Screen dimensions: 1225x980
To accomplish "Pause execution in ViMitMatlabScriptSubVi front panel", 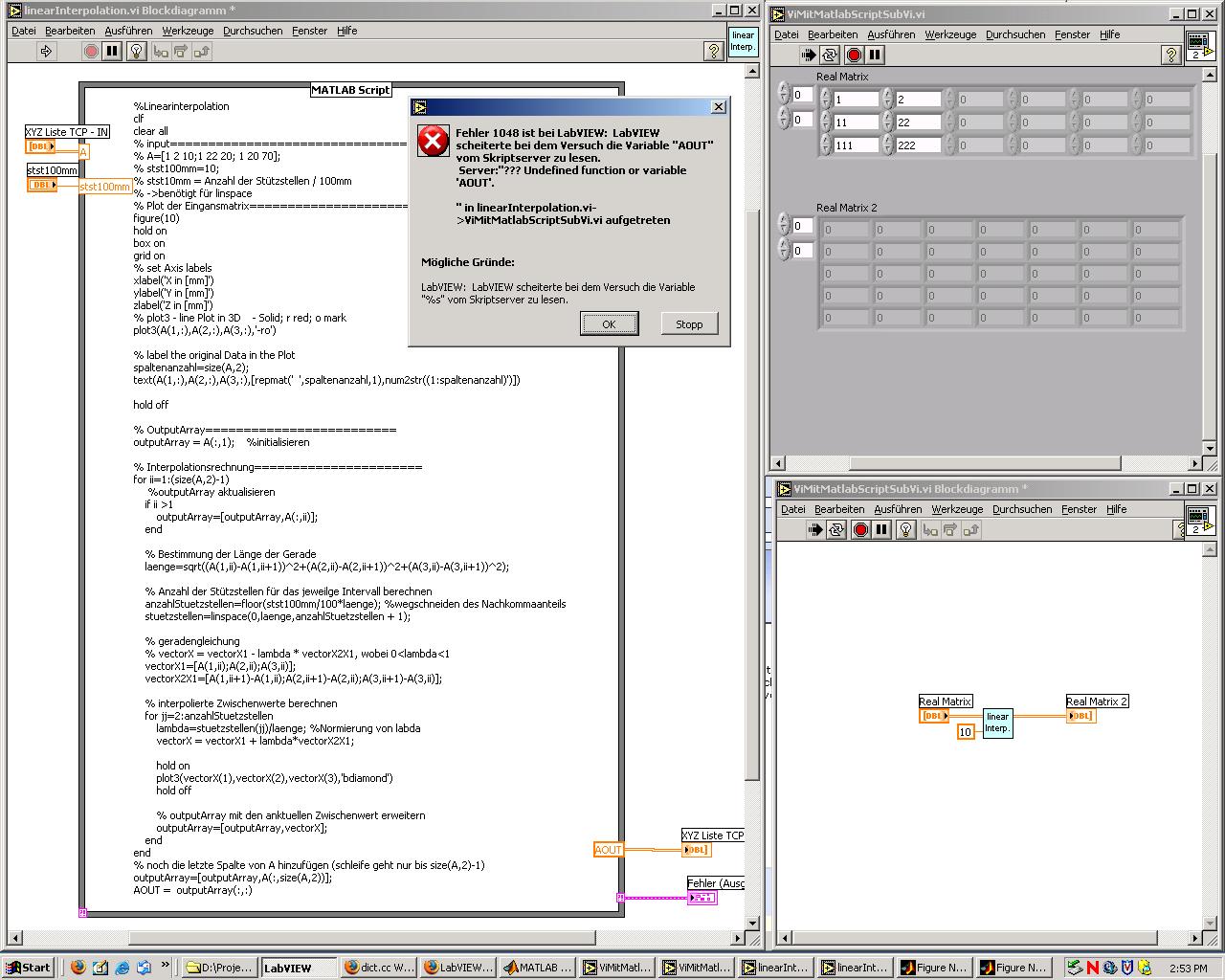I will 876,56.
